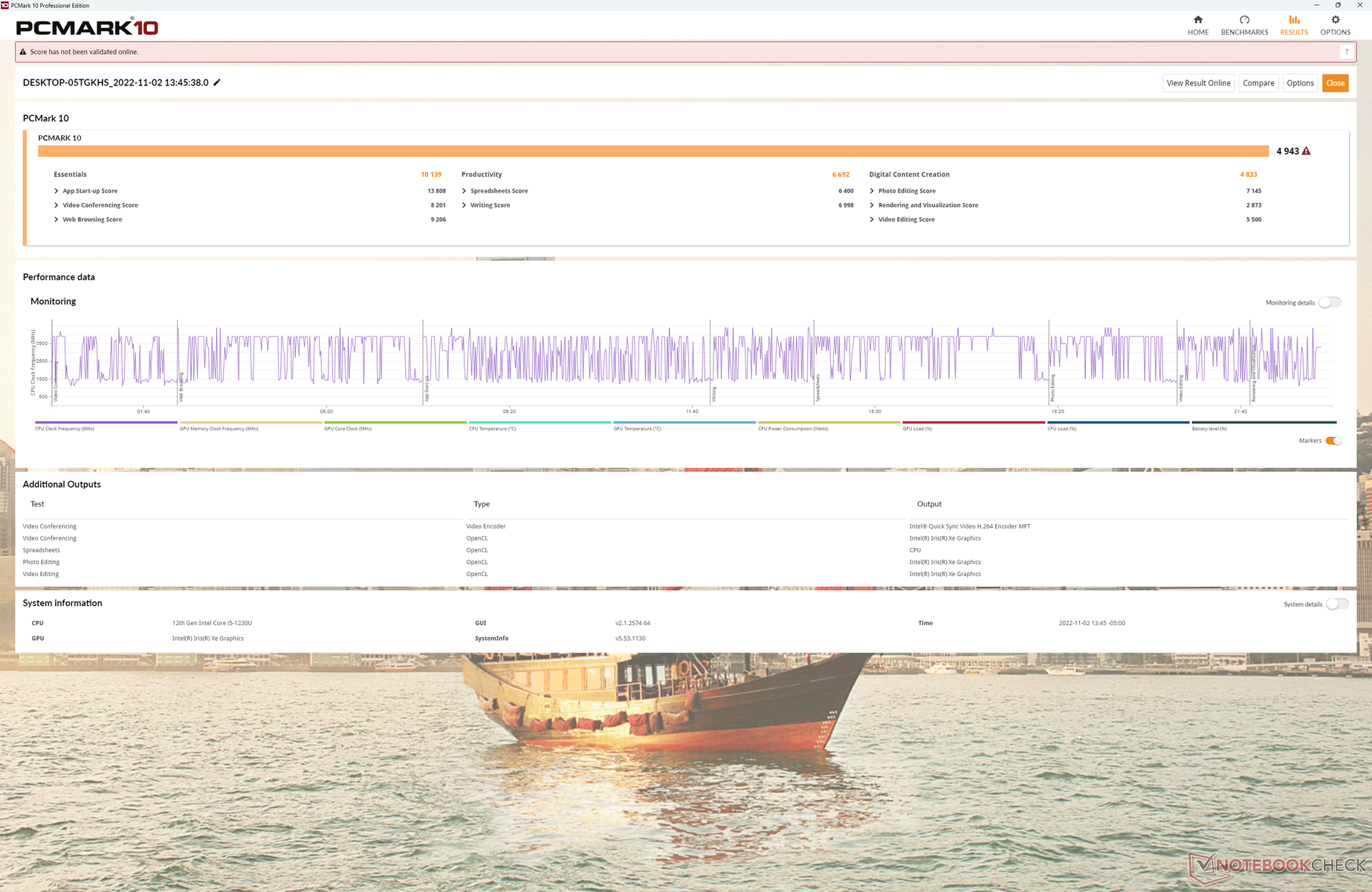Click the Compare button
The height and width of the screenshot is (892, 1372).
coord(1258,83)
